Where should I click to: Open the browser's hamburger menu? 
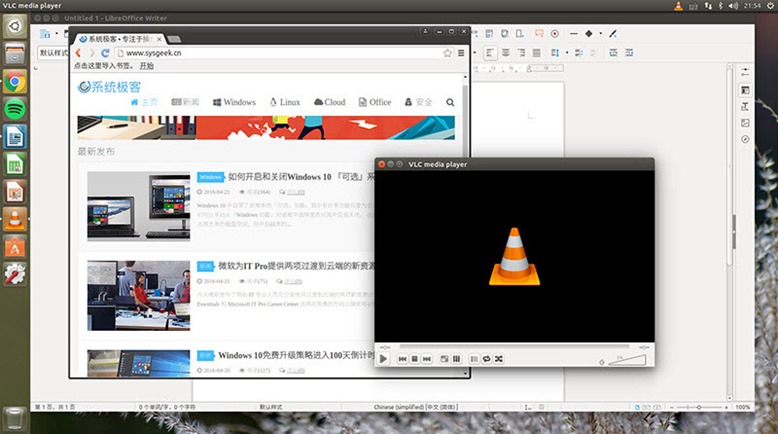point(461,53)
